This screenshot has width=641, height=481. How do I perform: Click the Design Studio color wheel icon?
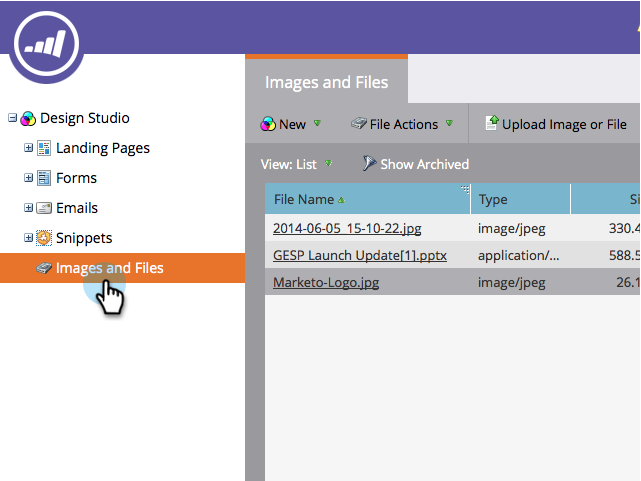pyautogui.click(x=29, y=118)
